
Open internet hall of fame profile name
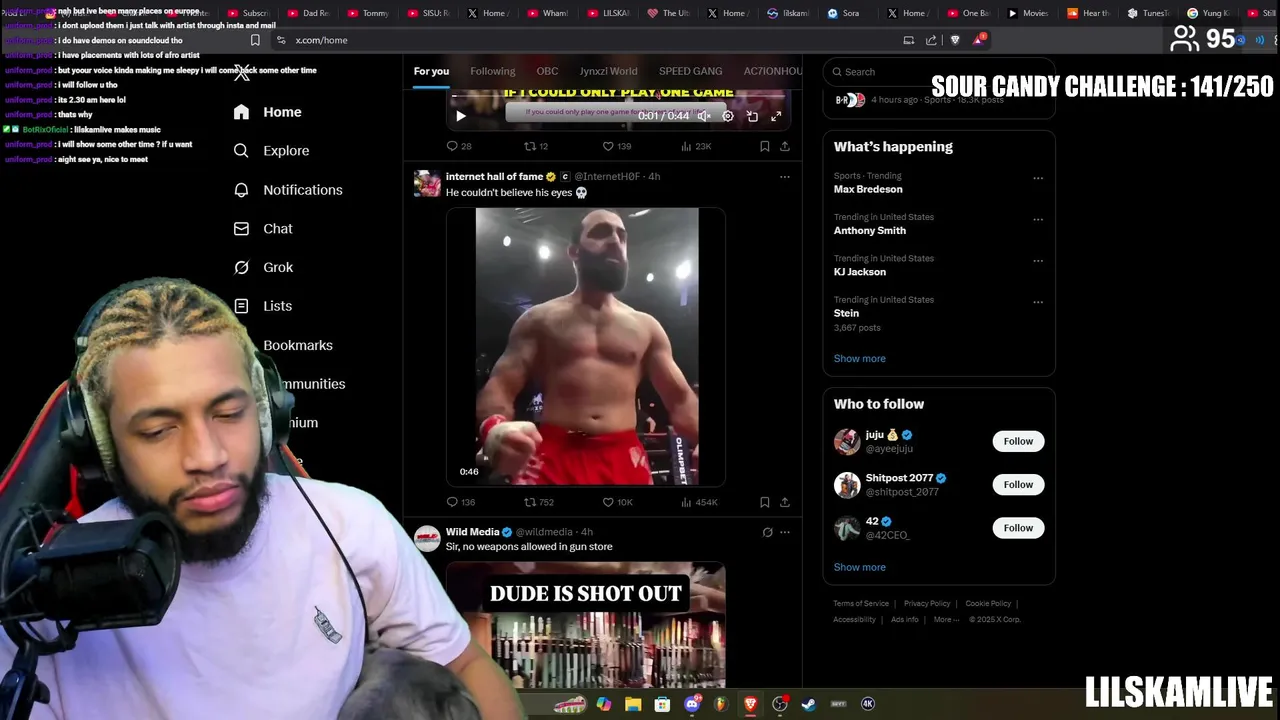(x=494, y=176)
